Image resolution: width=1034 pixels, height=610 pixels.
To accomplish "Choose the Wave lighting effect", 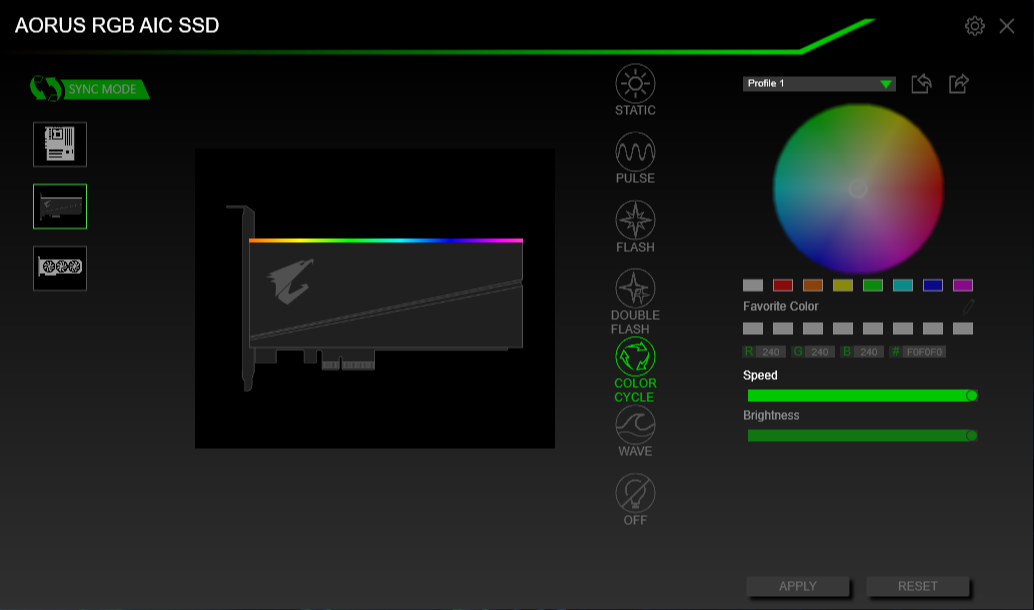I will pyautogui.click(x=635, y=427).
